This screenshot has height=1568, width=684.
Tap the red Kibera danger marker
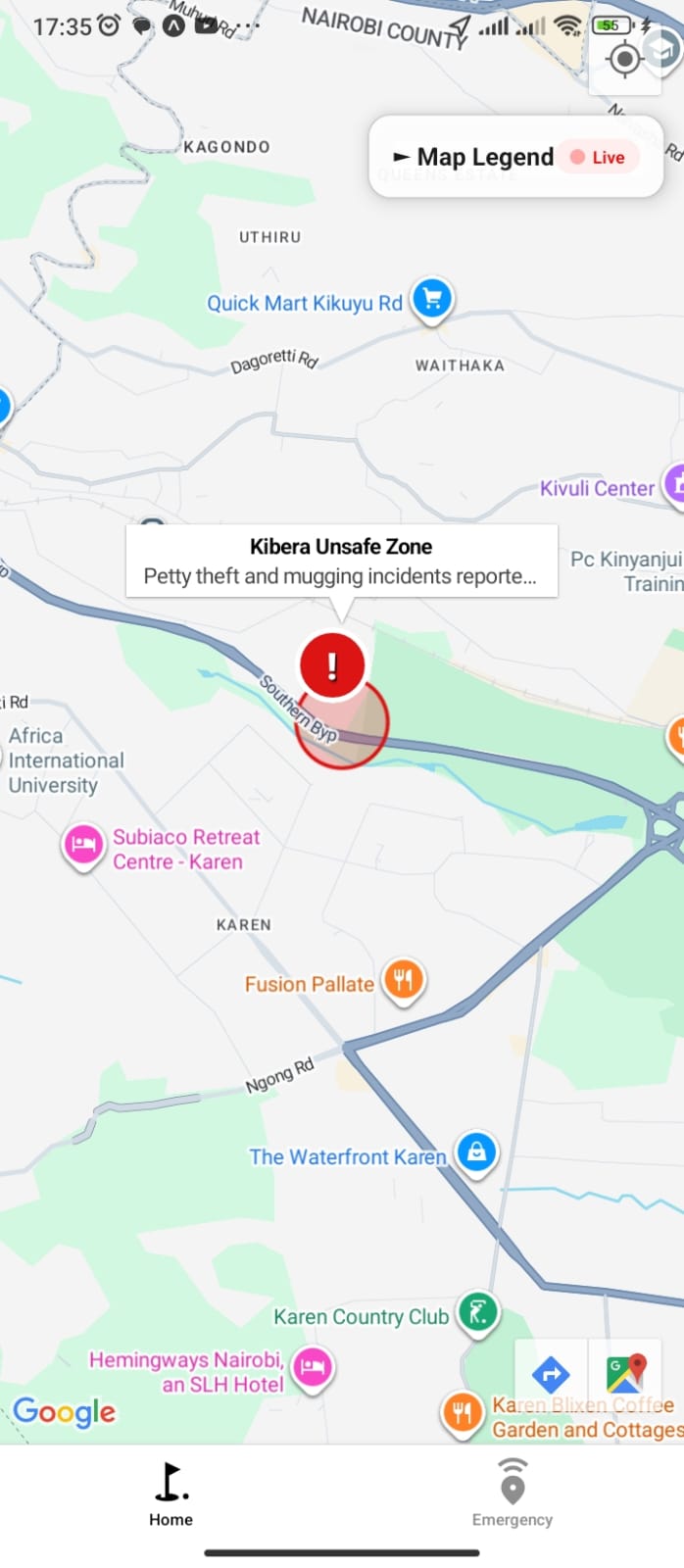[x=332, y=666]
